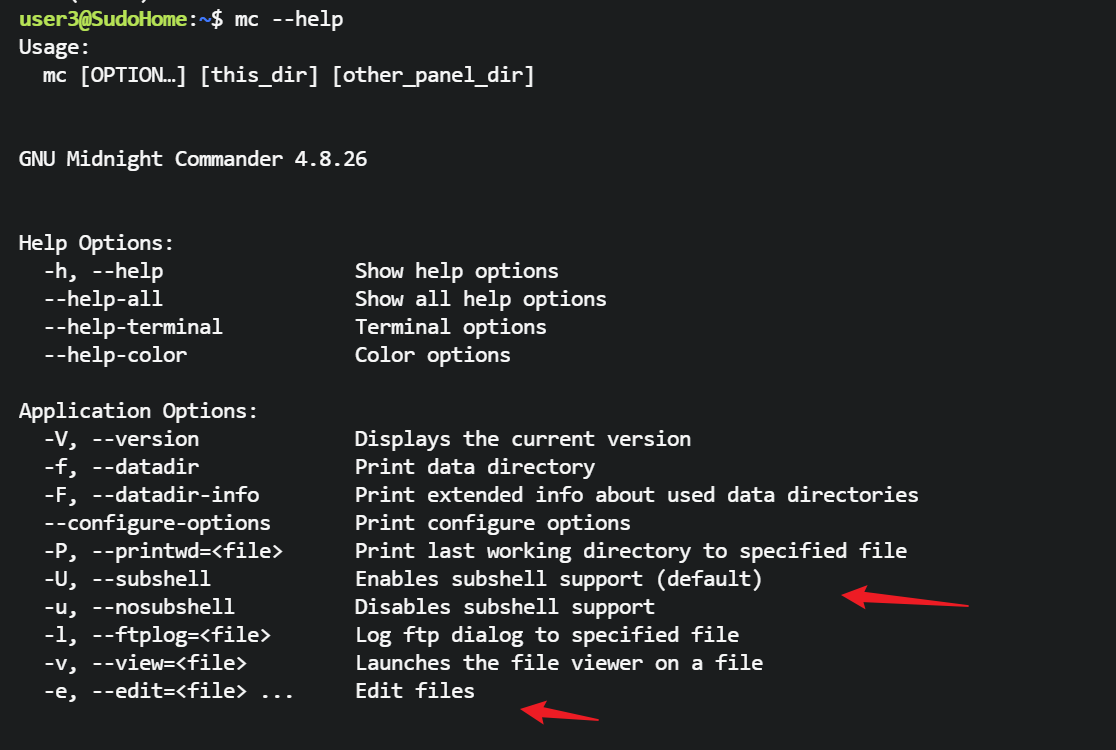
Task: Click the '-U, --subshell' option
Action: [127, 579]
